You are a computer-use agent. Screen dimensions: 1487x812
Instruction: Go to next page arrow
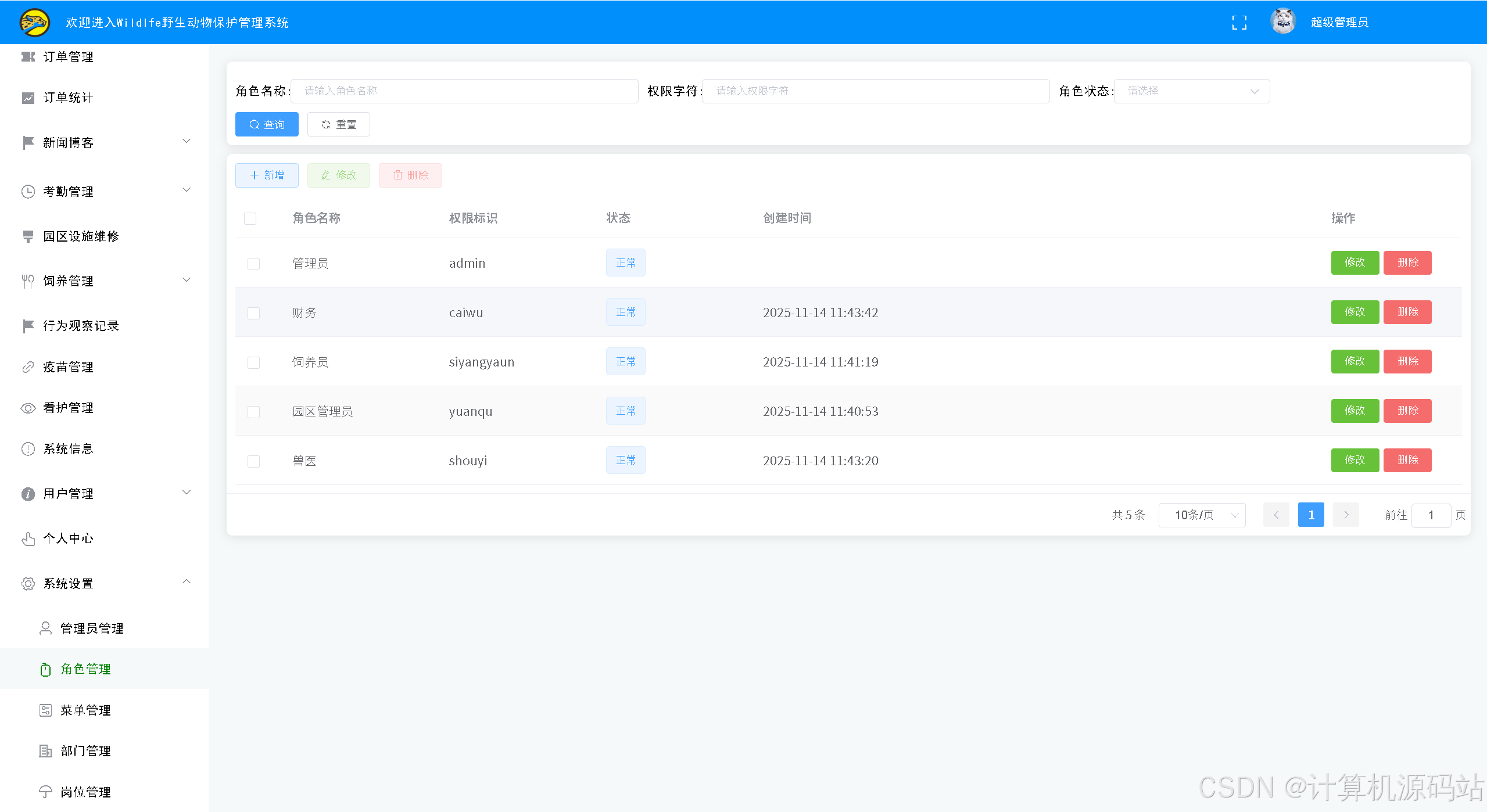pos(1346,515)
